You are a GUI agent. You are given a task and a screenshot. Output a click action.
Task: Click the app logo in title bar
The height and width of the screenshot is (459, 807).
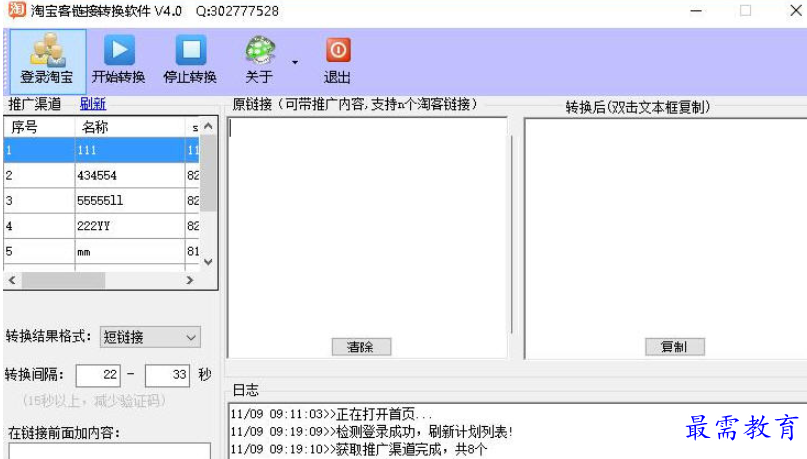(x=16, y=9)
